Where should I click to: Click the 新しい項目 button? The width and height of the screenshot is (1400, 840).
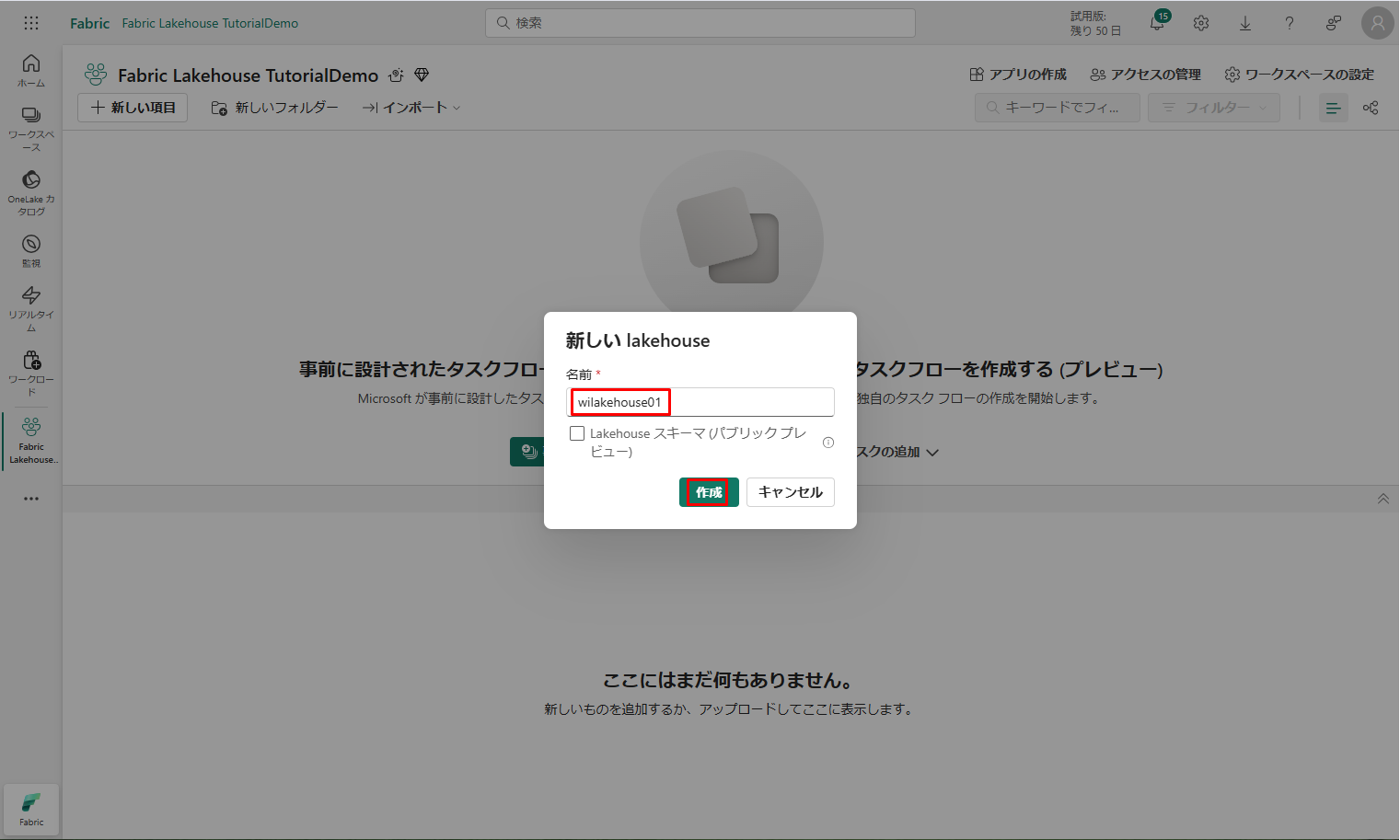pos(133,108)
